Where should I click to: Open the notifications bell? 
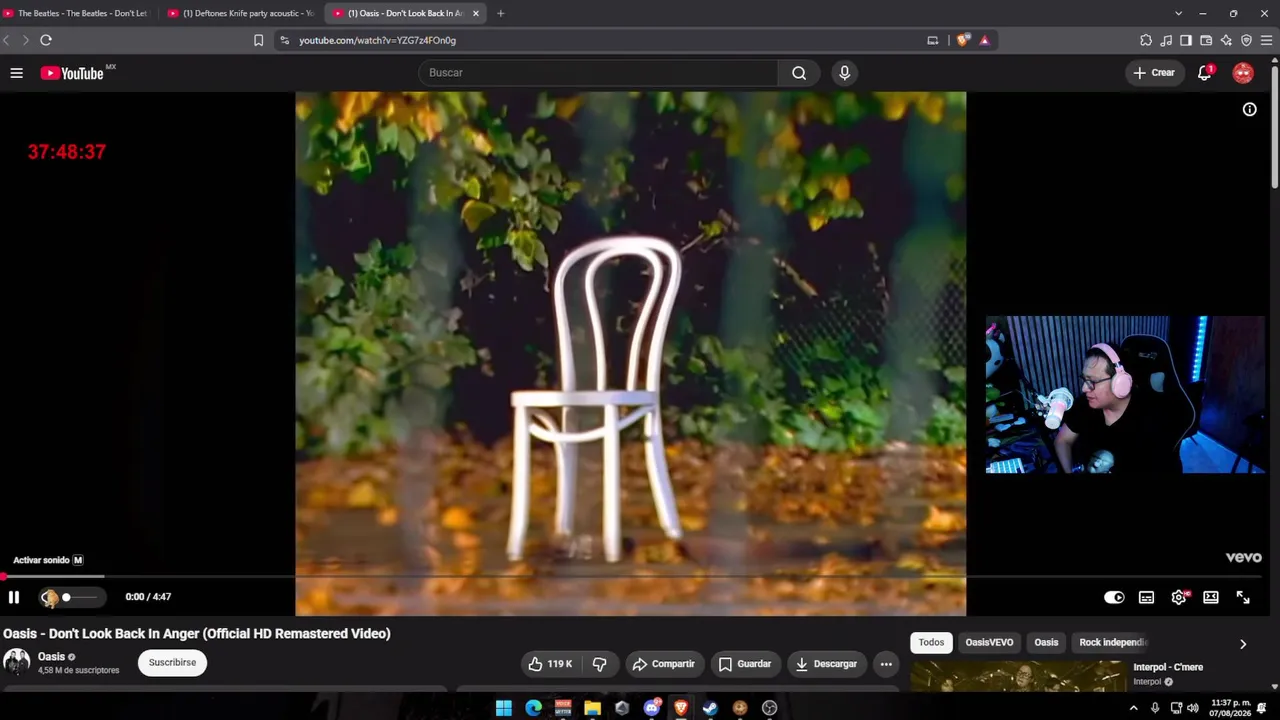click(x=1205, y=73)
